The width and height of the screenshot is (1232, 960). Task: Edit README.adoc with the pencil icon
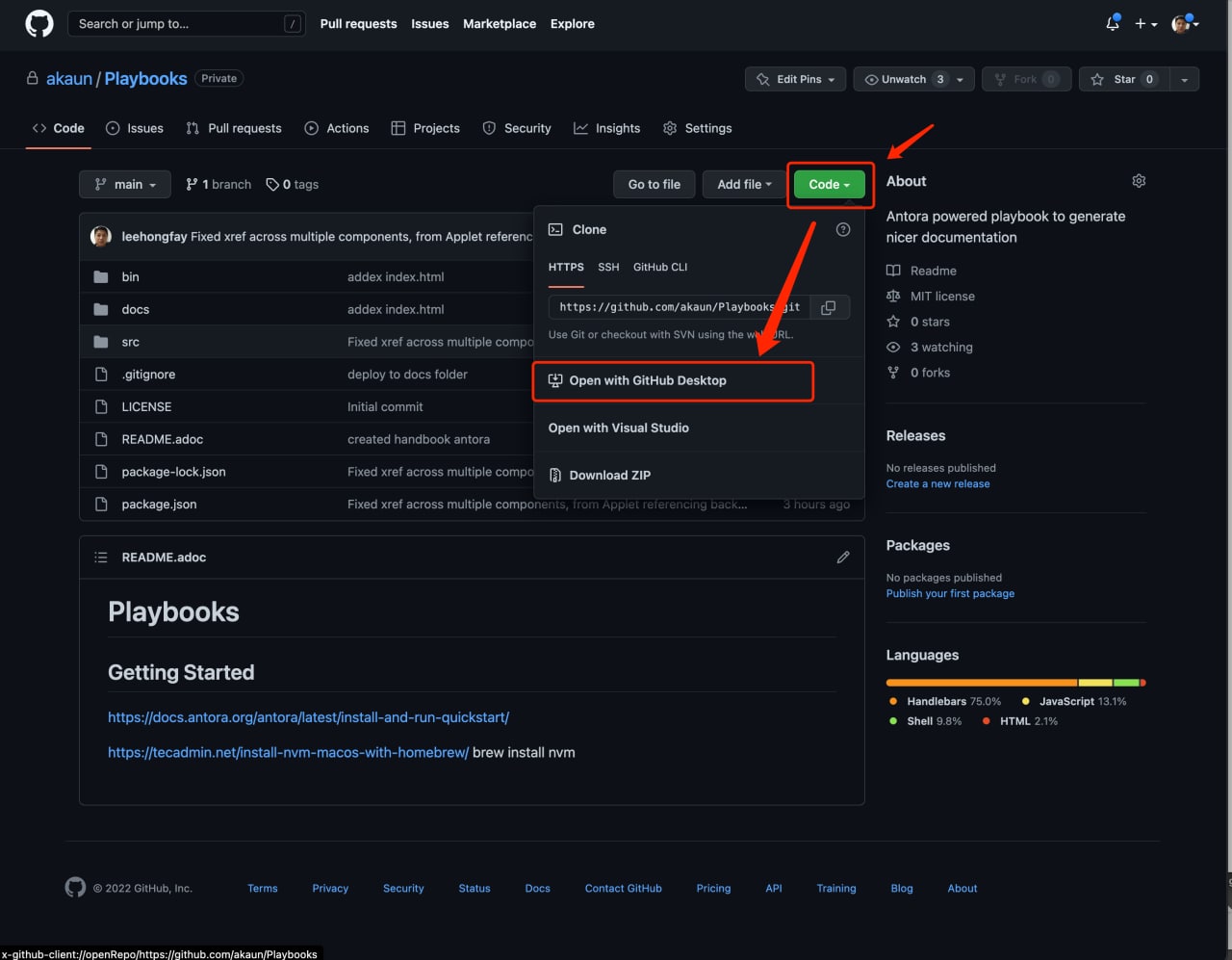click(843, 558)
